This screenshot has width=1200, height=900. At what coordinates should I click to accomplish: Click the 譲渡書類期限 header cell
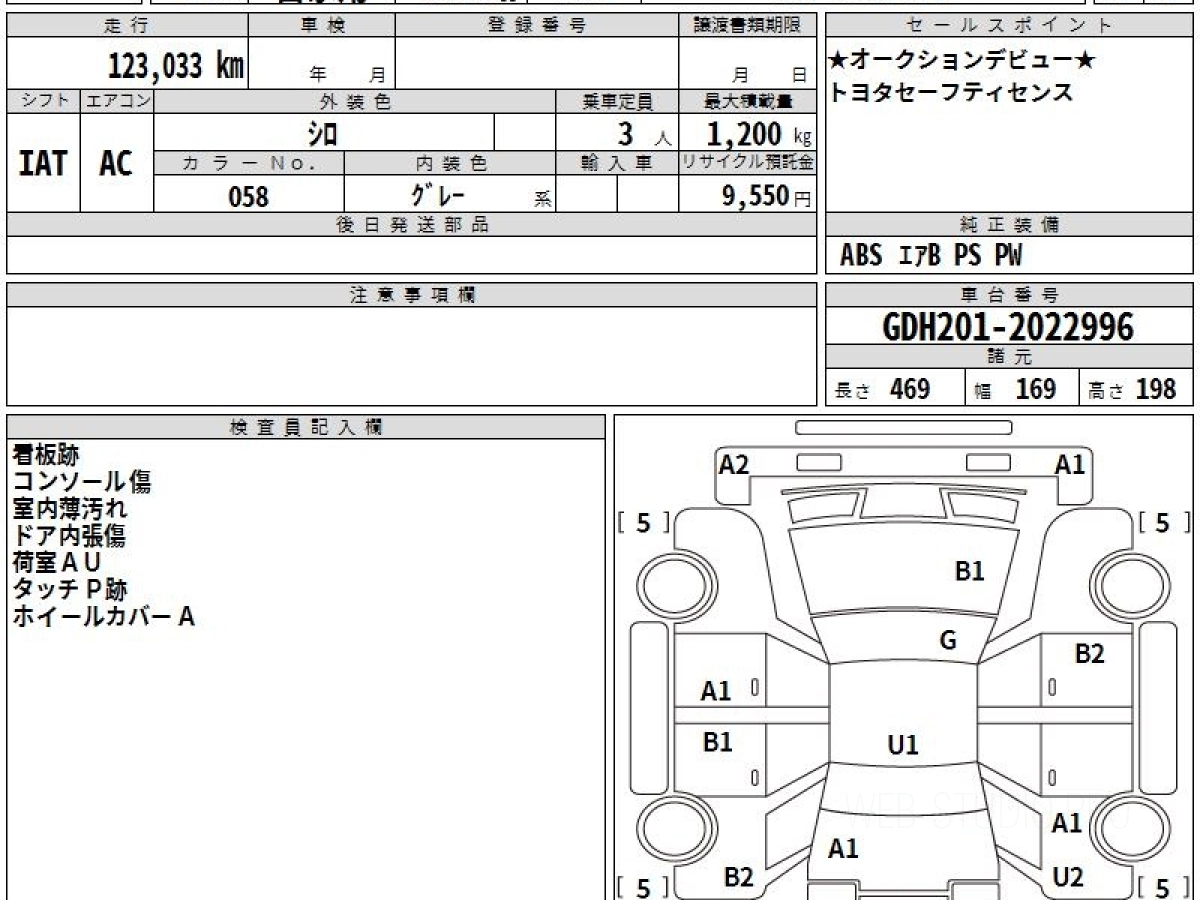click(747, 26)
